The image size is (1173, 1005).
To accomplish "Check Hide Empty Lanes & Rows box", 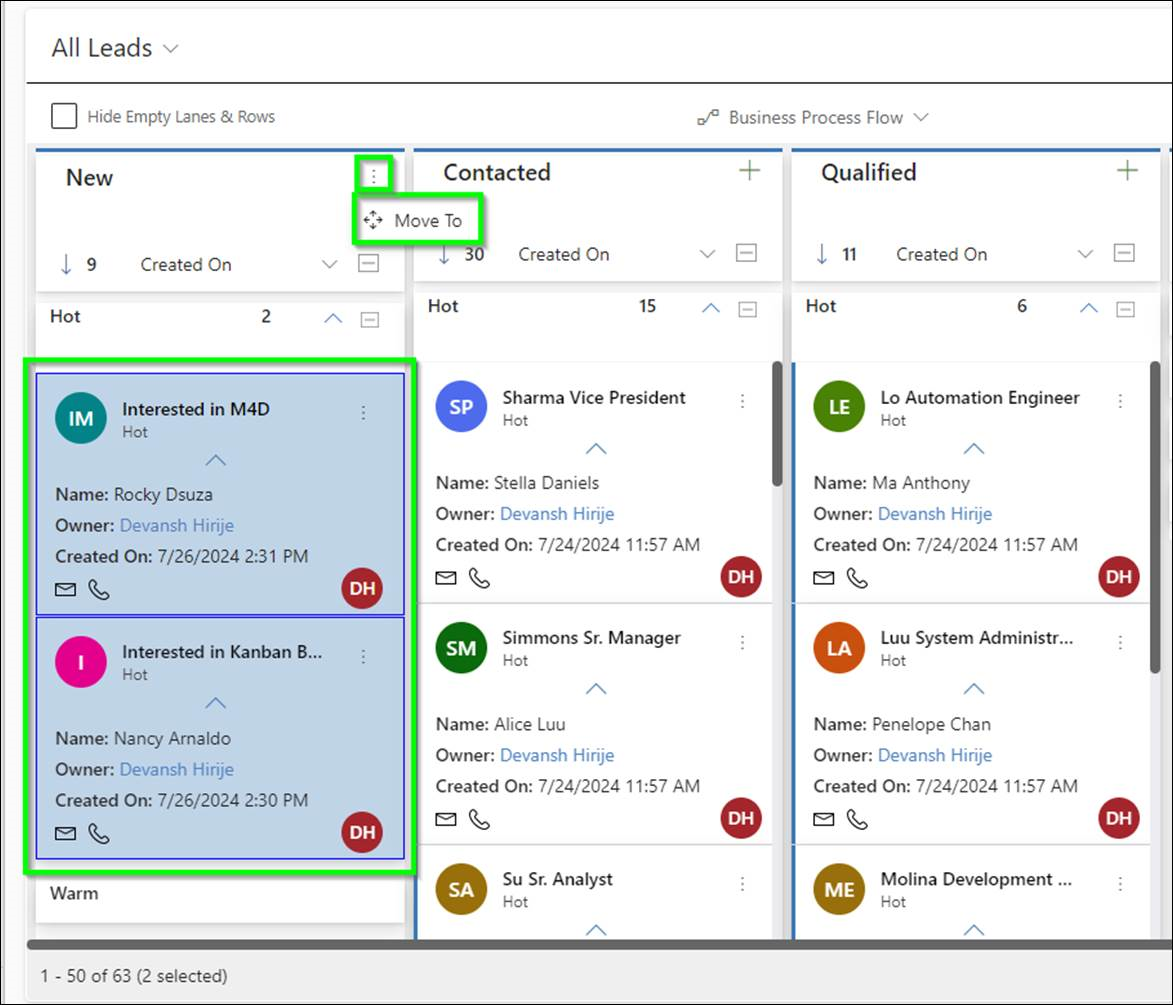I will [64, 116].
